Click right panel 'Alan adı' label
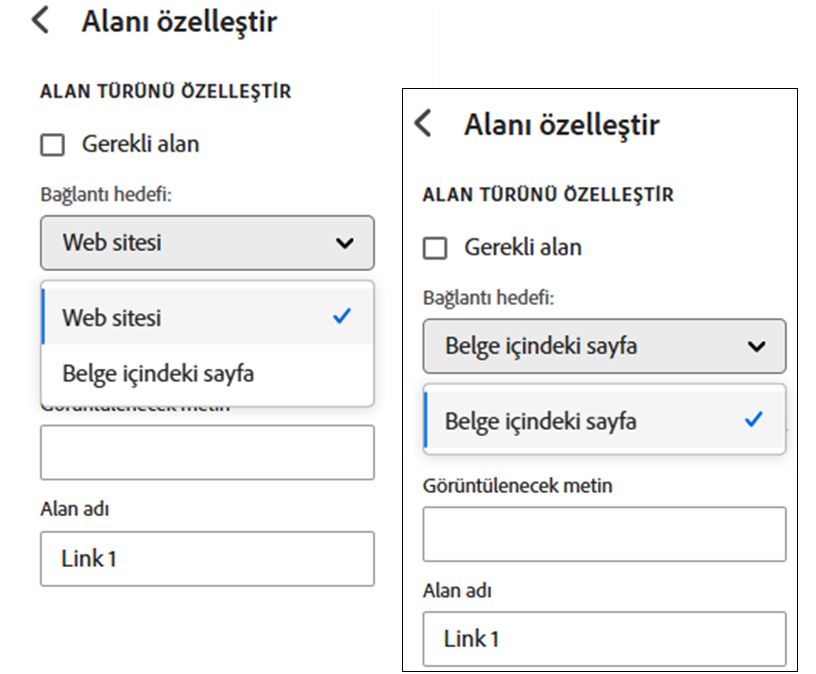Image resolution: width=816 pixels, height=674 pixels. (x=457, y=591)
